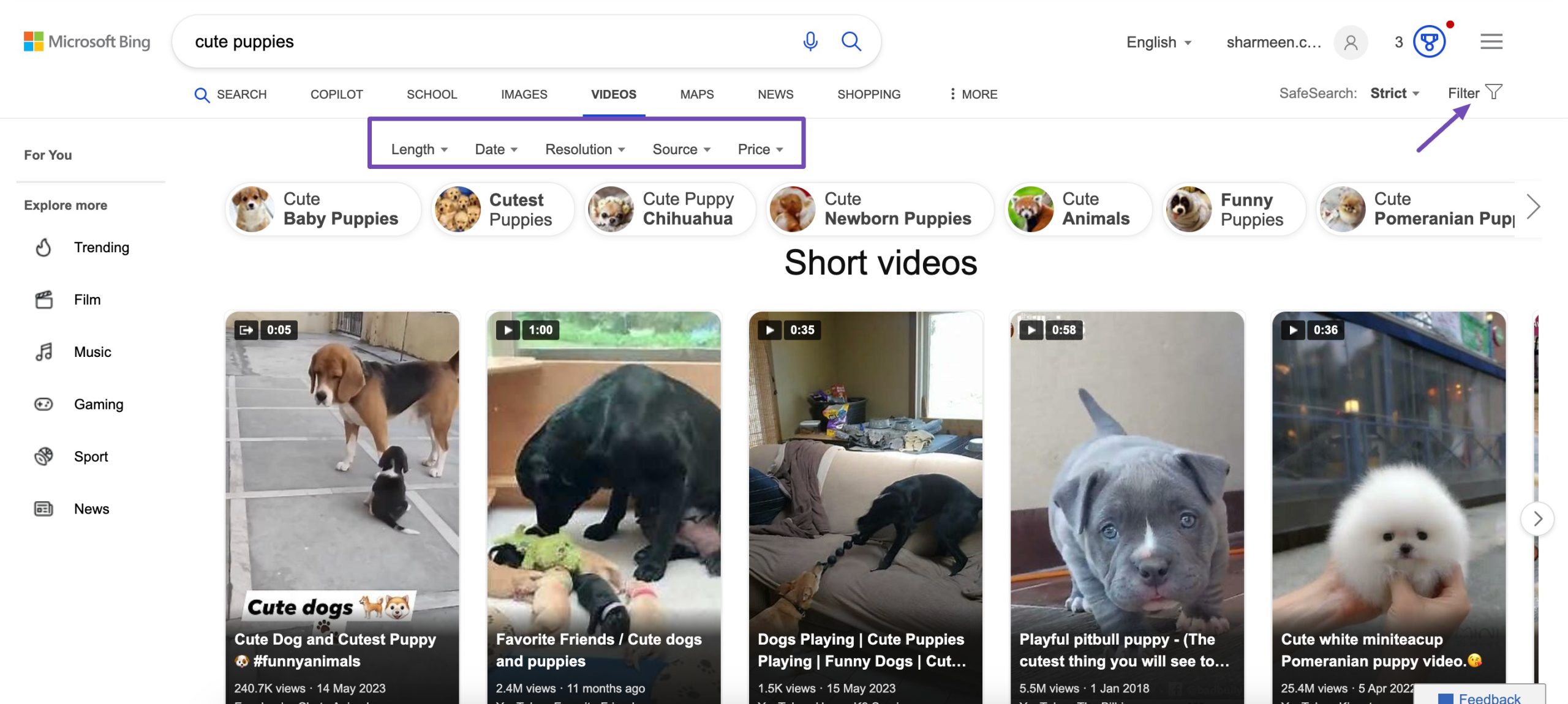This screenshot has width=1568, height=704.
Task: Select the Funny Puppies chip
Action: [1234, 209]
